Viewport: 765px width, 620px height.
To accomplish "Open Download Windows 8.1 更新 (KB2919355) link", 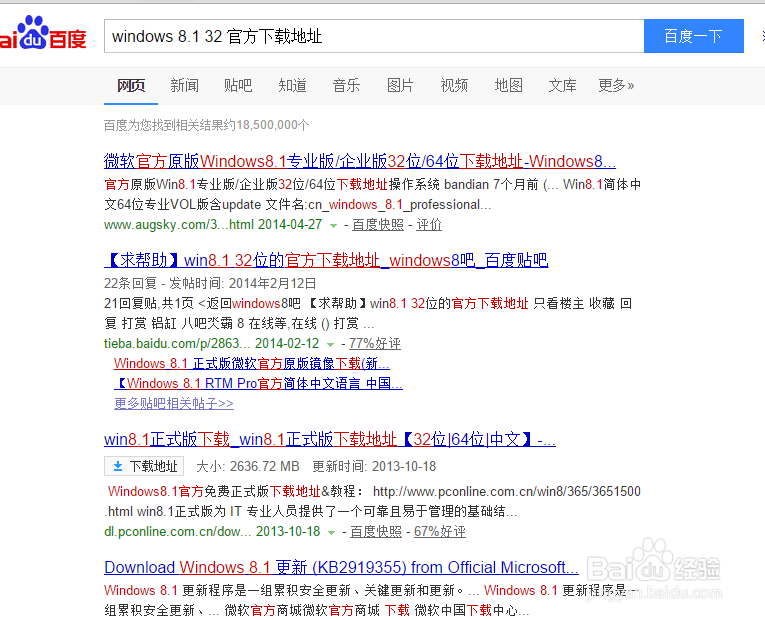I will tap(341, 567).
